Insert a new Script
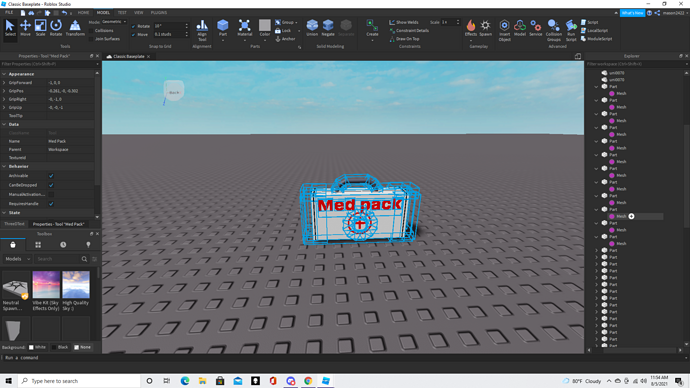The width and height of the screenshot is (690, 388). (589, 22)
